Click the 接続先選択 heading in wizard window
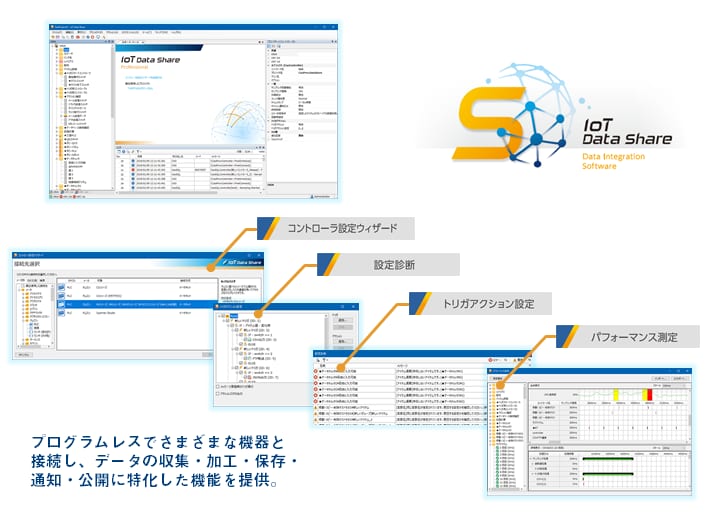 [x=27, y=264]
